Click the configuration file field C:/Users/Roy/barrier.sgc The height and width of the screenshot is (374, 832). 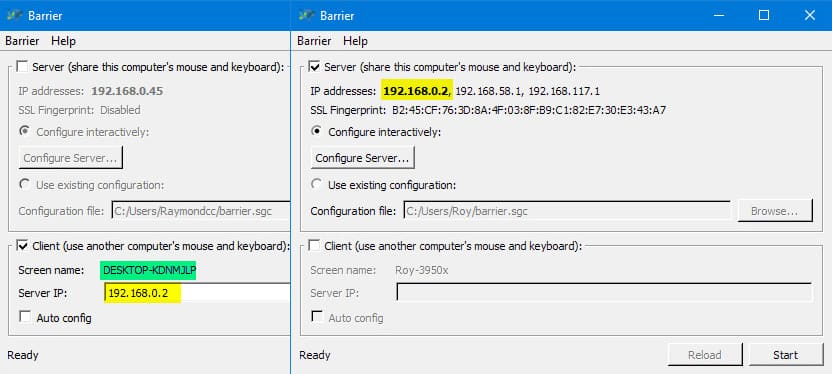(567, 211)
